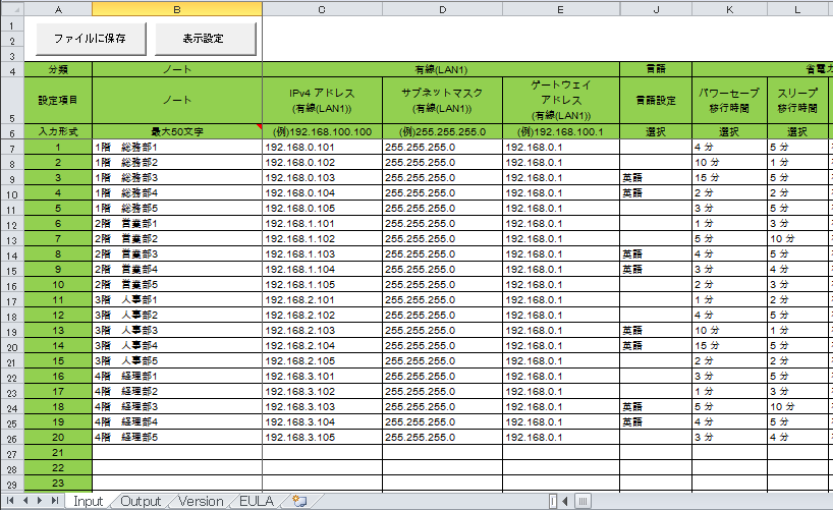
Task: Select column J header
Action: coord(656,9)
